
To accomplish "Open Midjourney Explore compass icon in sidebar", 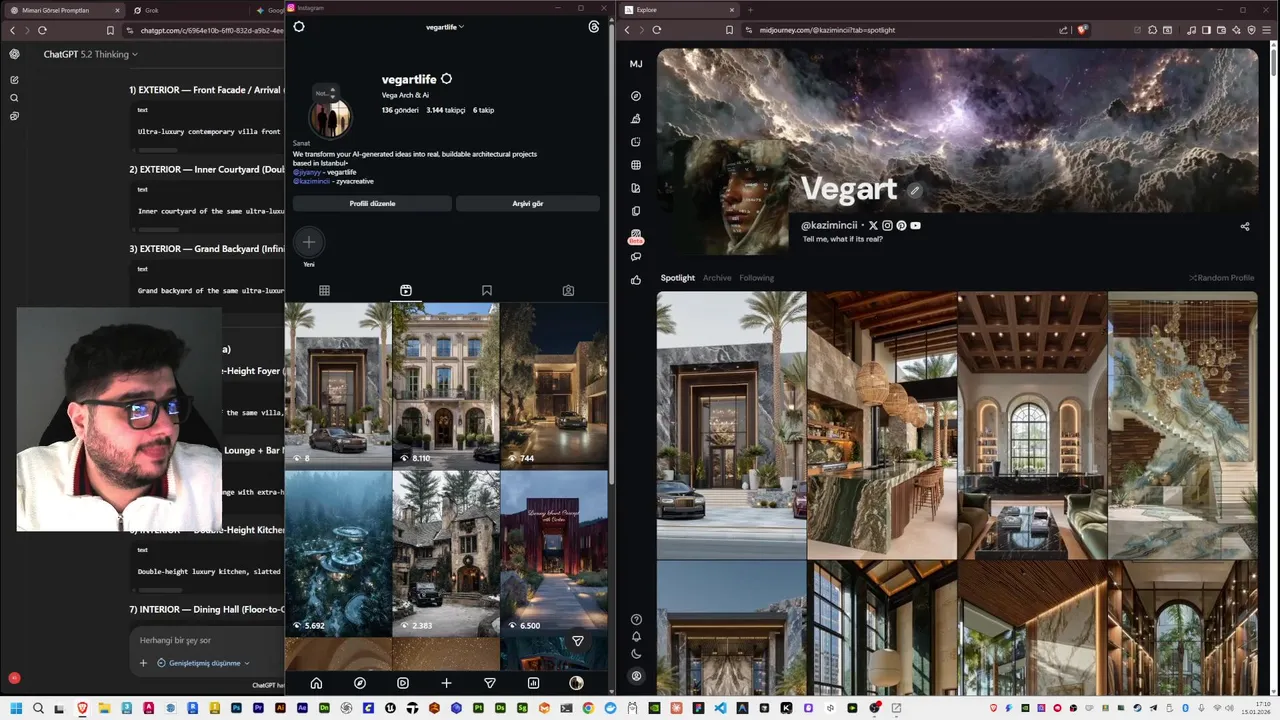I will [x=636, y=96].
